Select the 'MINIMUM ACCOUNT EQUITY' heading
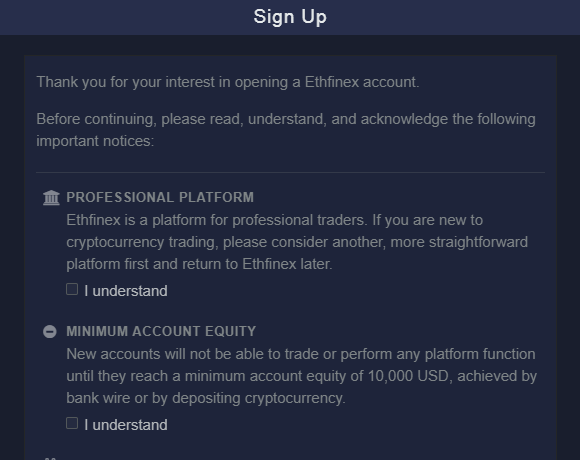580x460 pixels. pos(161,331)
